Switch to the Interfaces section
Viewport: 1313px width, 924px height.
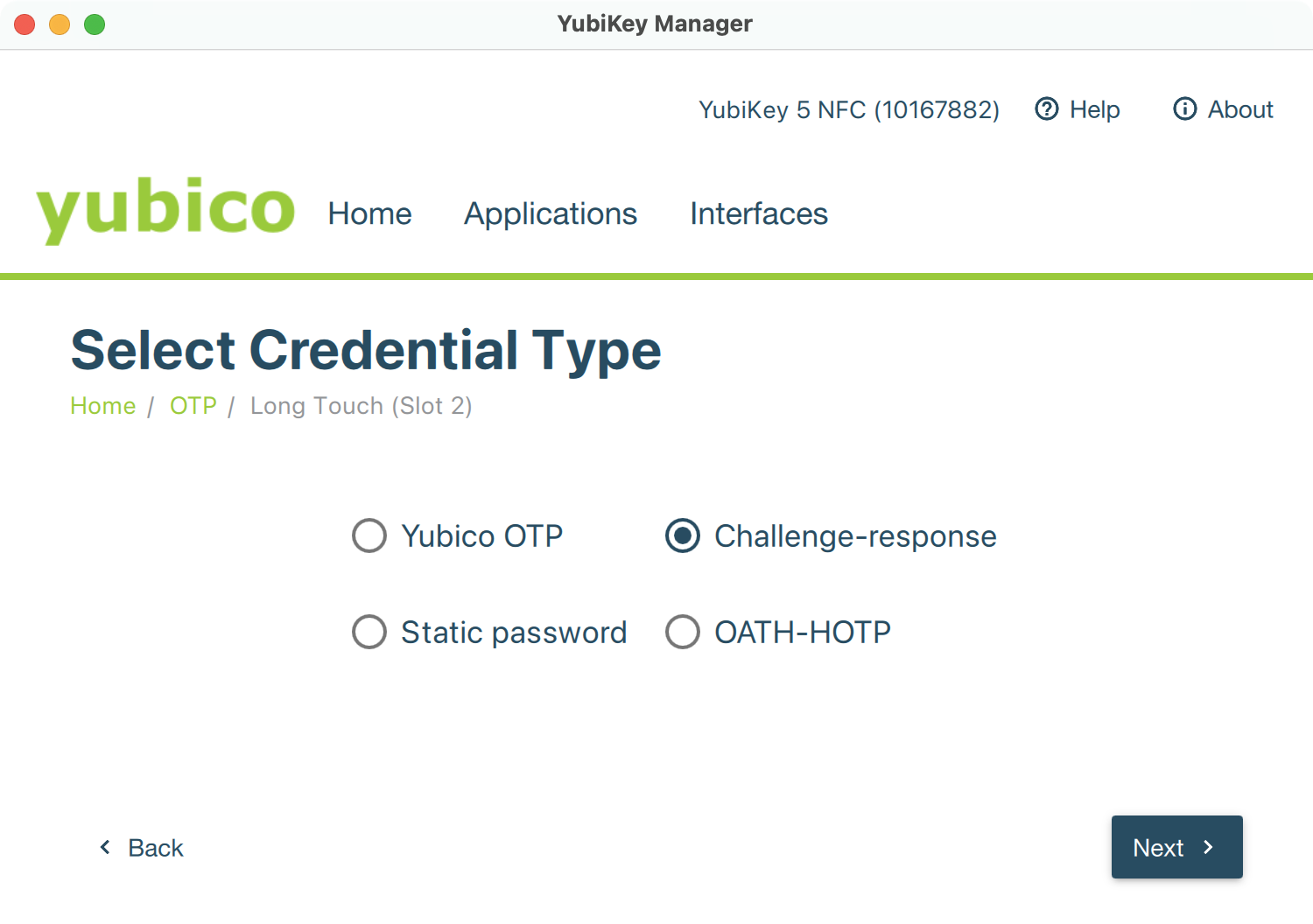(758, 213)
